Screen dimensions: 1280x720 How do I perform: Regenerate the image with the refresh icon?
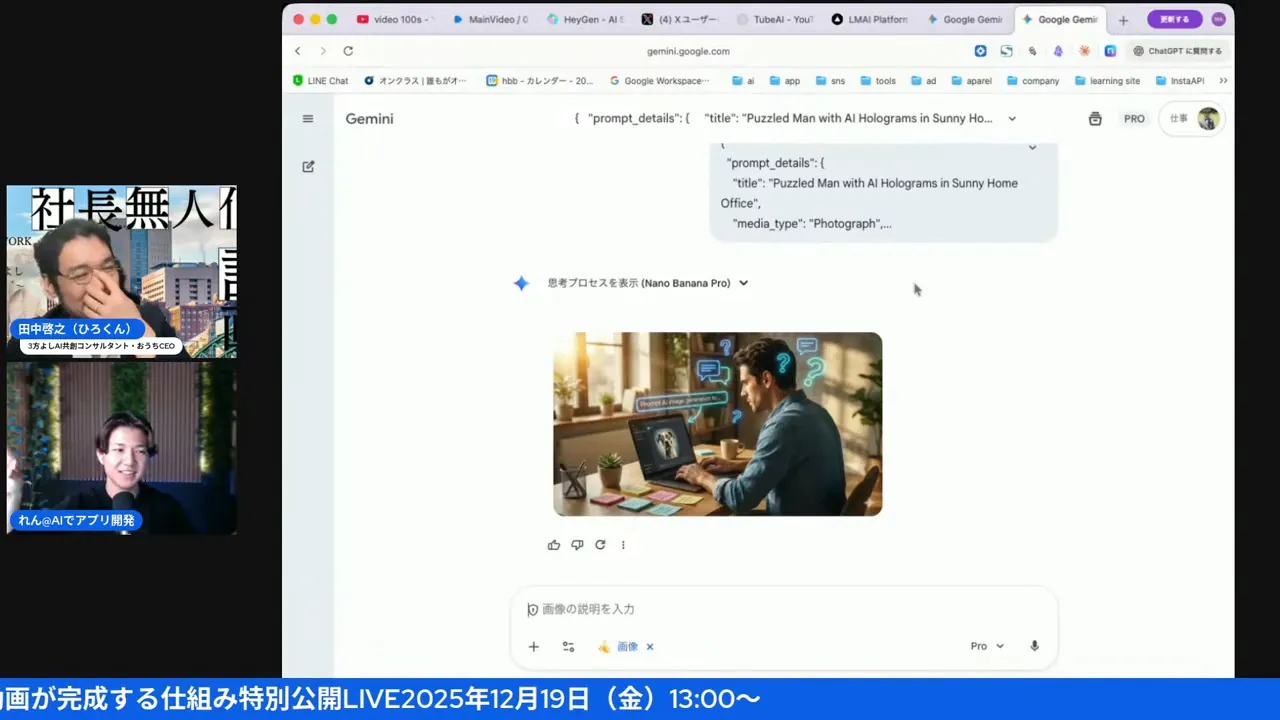[600, 544]
